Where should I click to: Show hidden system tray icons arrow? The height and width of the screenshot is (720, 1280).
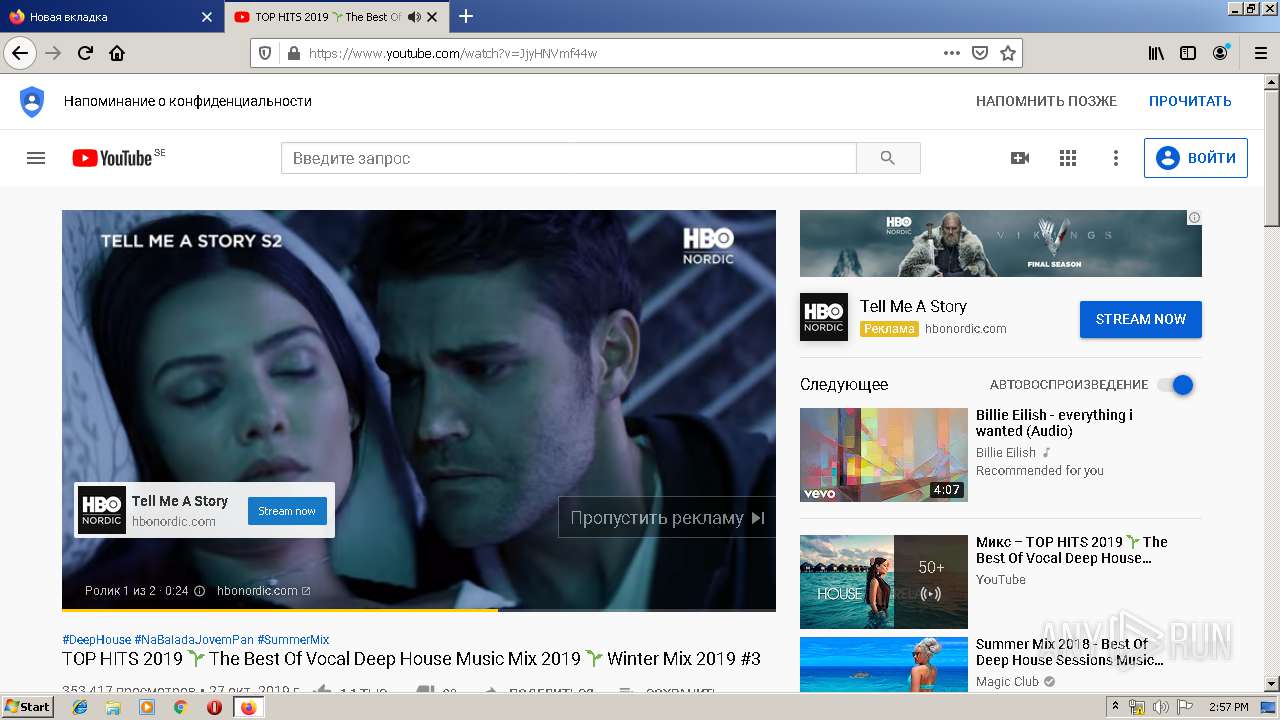[x=1116, y=707]
